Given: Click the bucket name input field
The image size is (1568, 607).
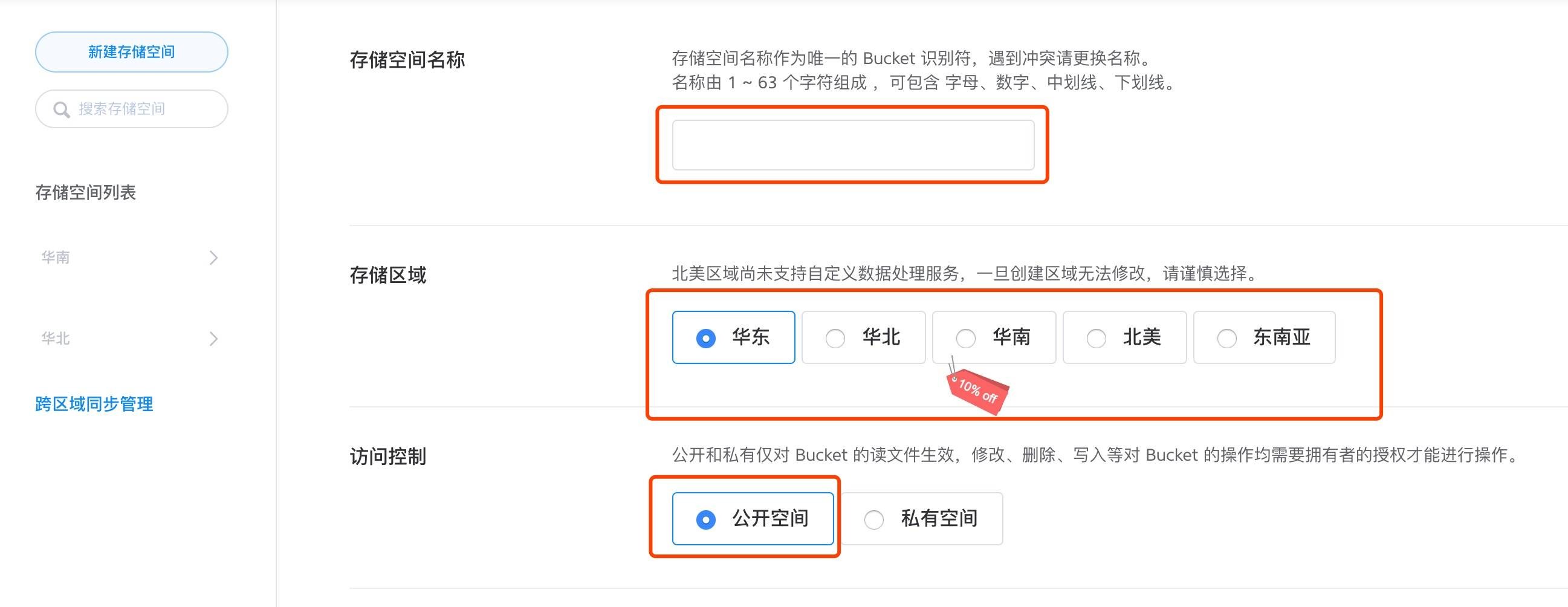Looking at the screenshot, I should tap(854, 145).
